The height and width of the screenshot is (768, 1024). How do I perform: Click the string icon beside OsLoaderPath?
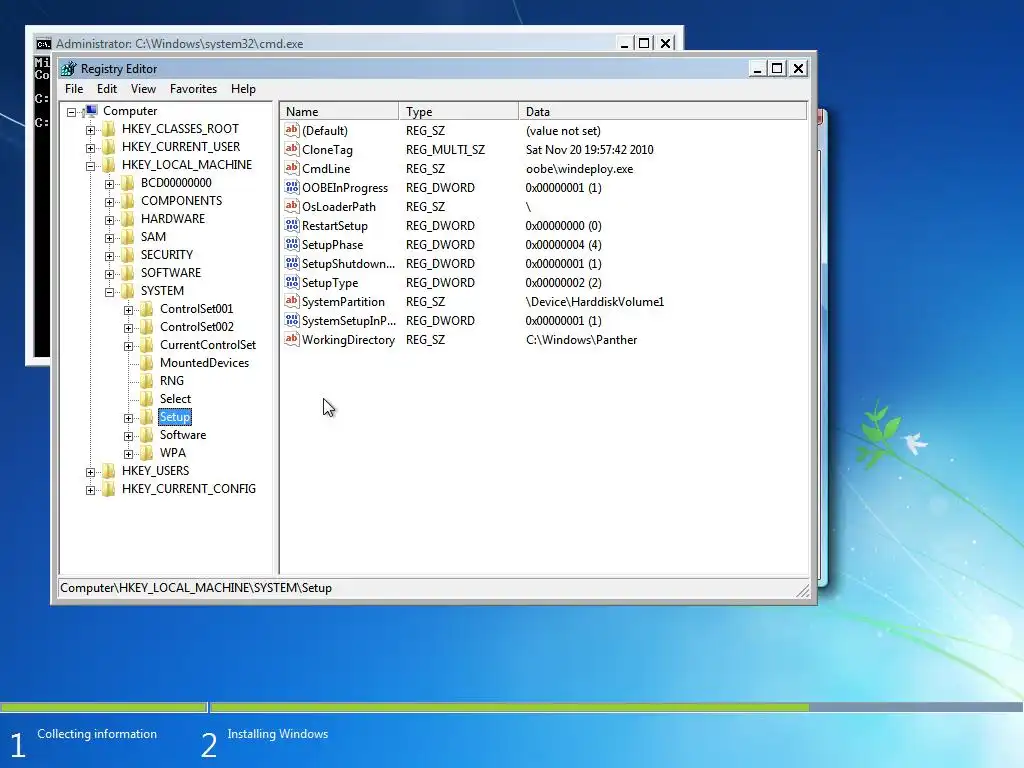(x=292, y=206)
